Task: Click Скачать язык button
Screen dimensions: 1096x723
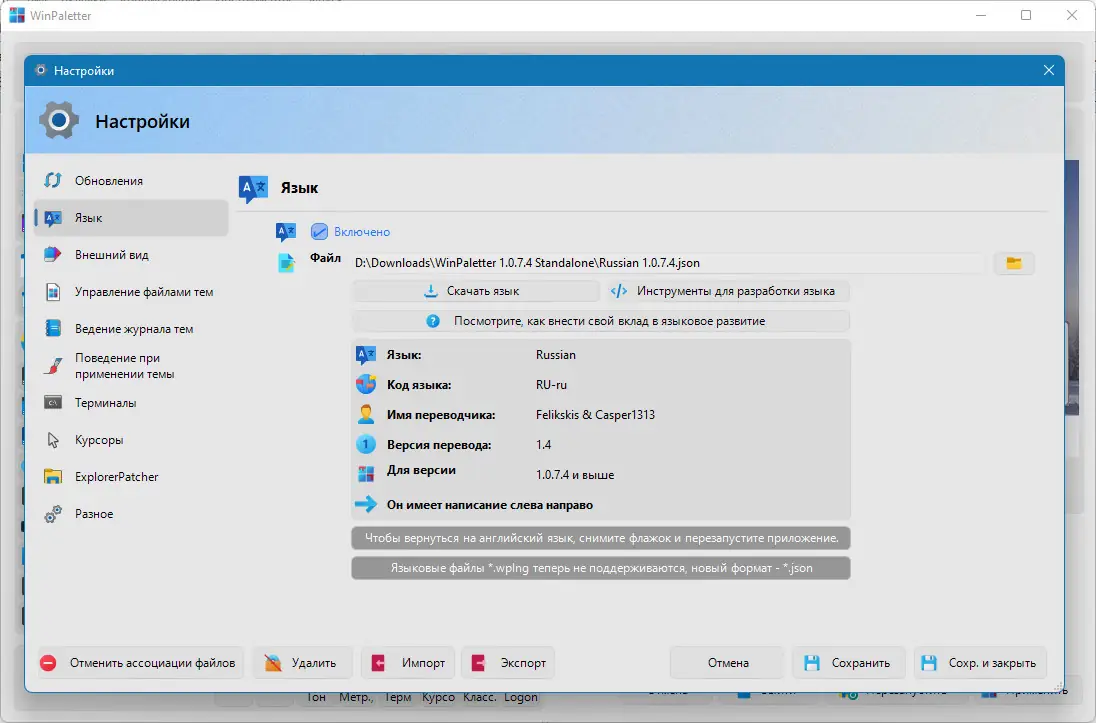Action: (x=476, y=291)
